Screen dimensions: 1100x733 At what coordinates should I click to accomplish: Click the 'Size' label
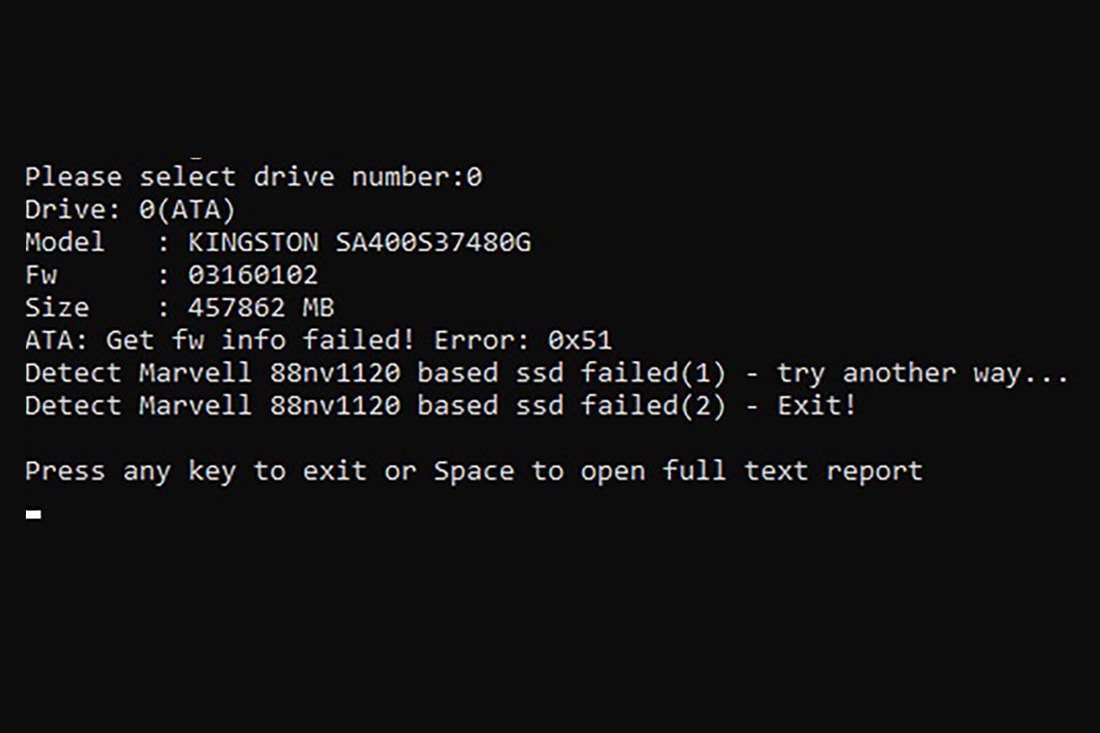coord(56,307)
